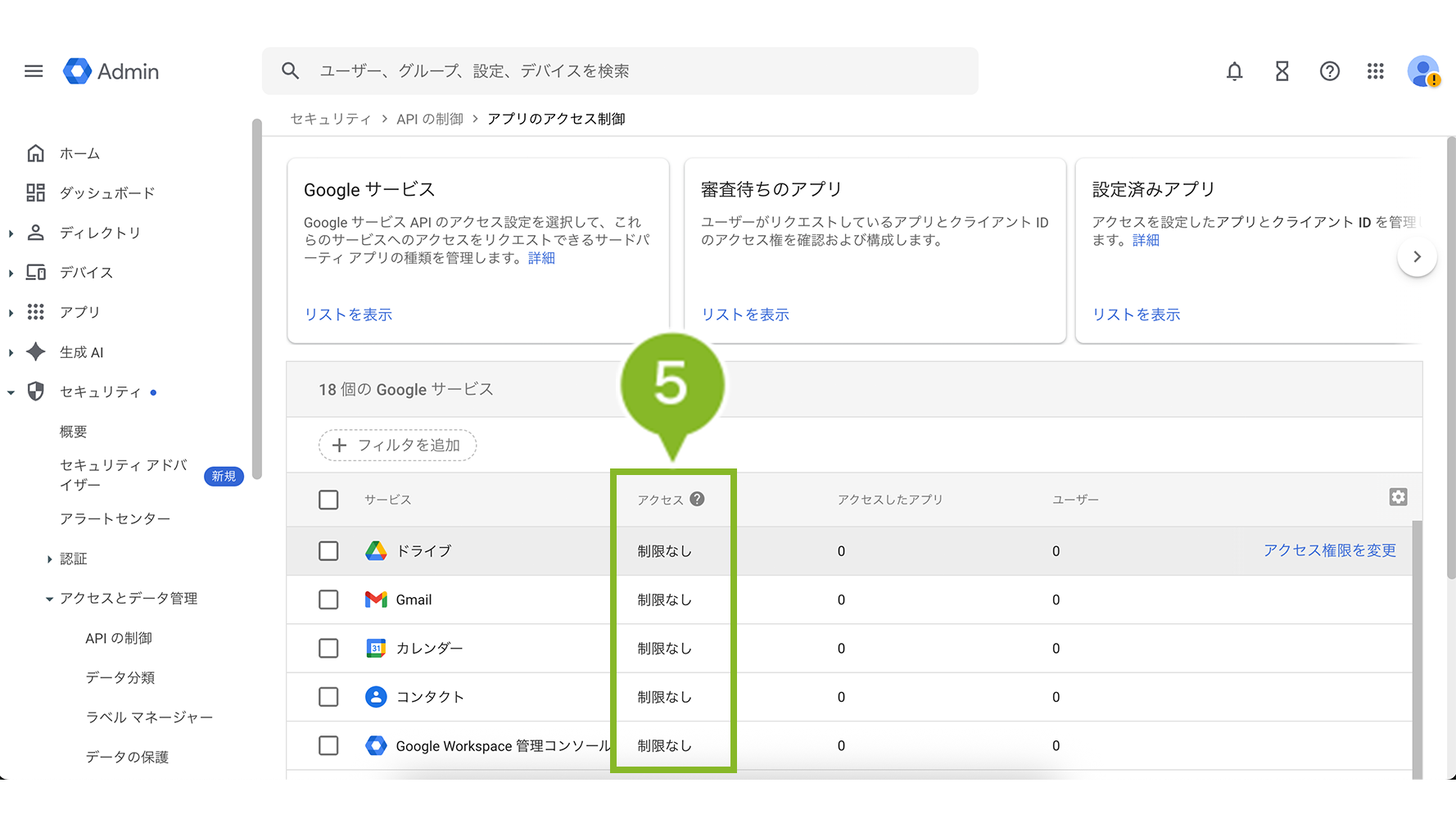Open the Google apps grid
The height and width of the screenshot is (819, 1456).
[x=1375, y=71]
